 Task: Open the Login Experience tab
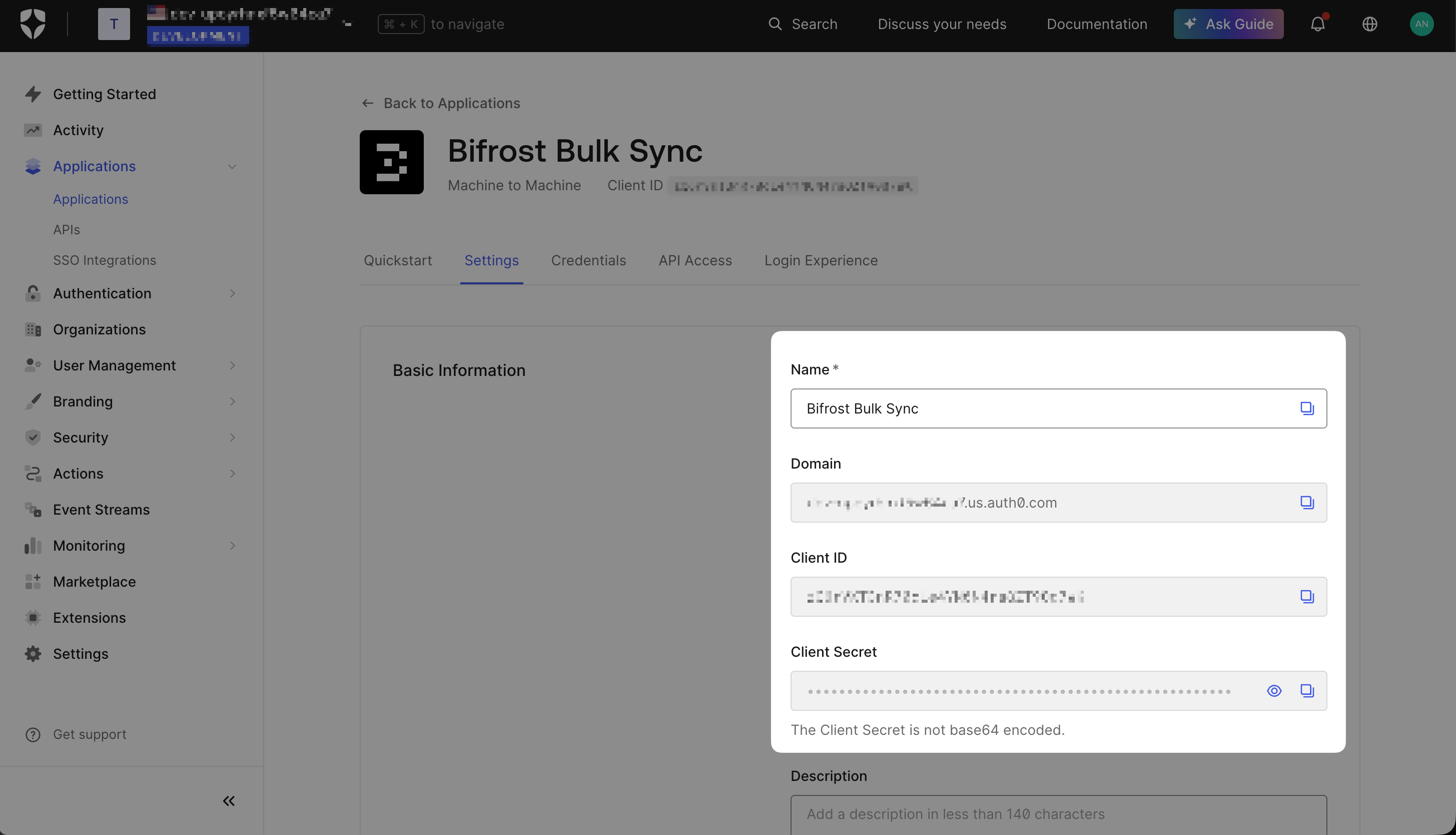coord(821,260)
